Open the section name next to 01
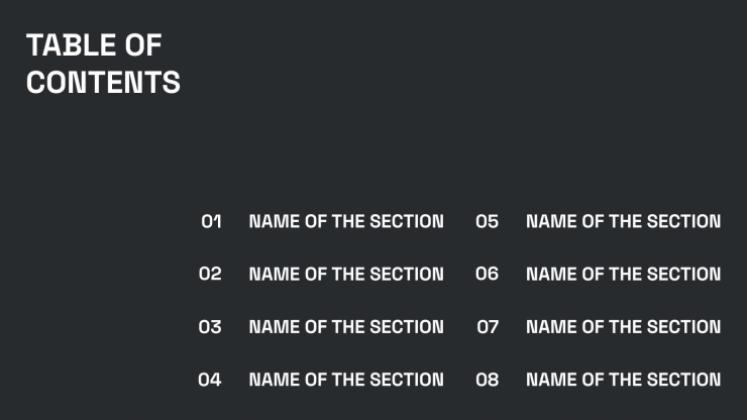This screenshot has width=747, height=420. coord(346,221)
